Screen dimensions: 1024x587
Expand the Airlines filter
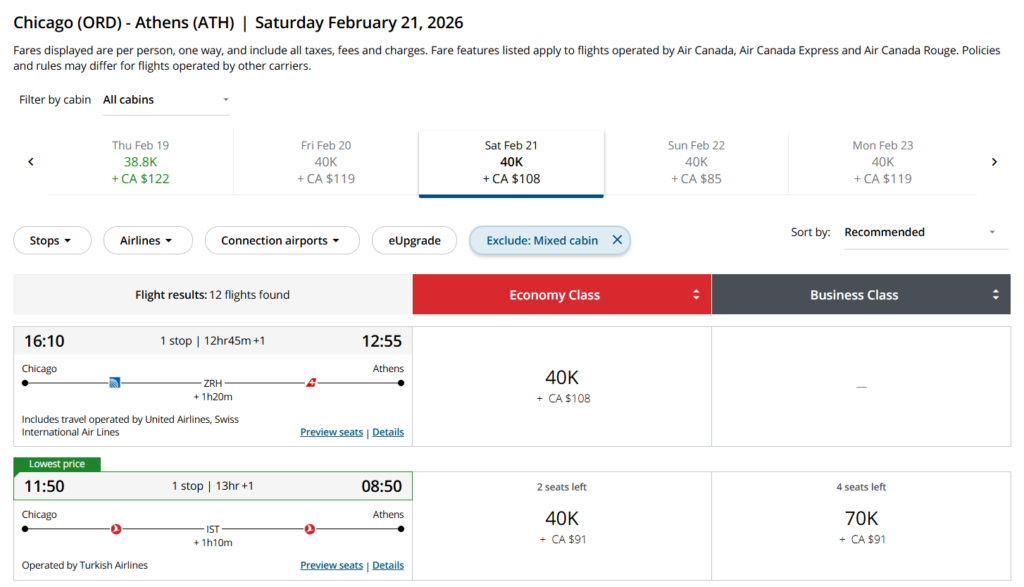coord(147,240)
